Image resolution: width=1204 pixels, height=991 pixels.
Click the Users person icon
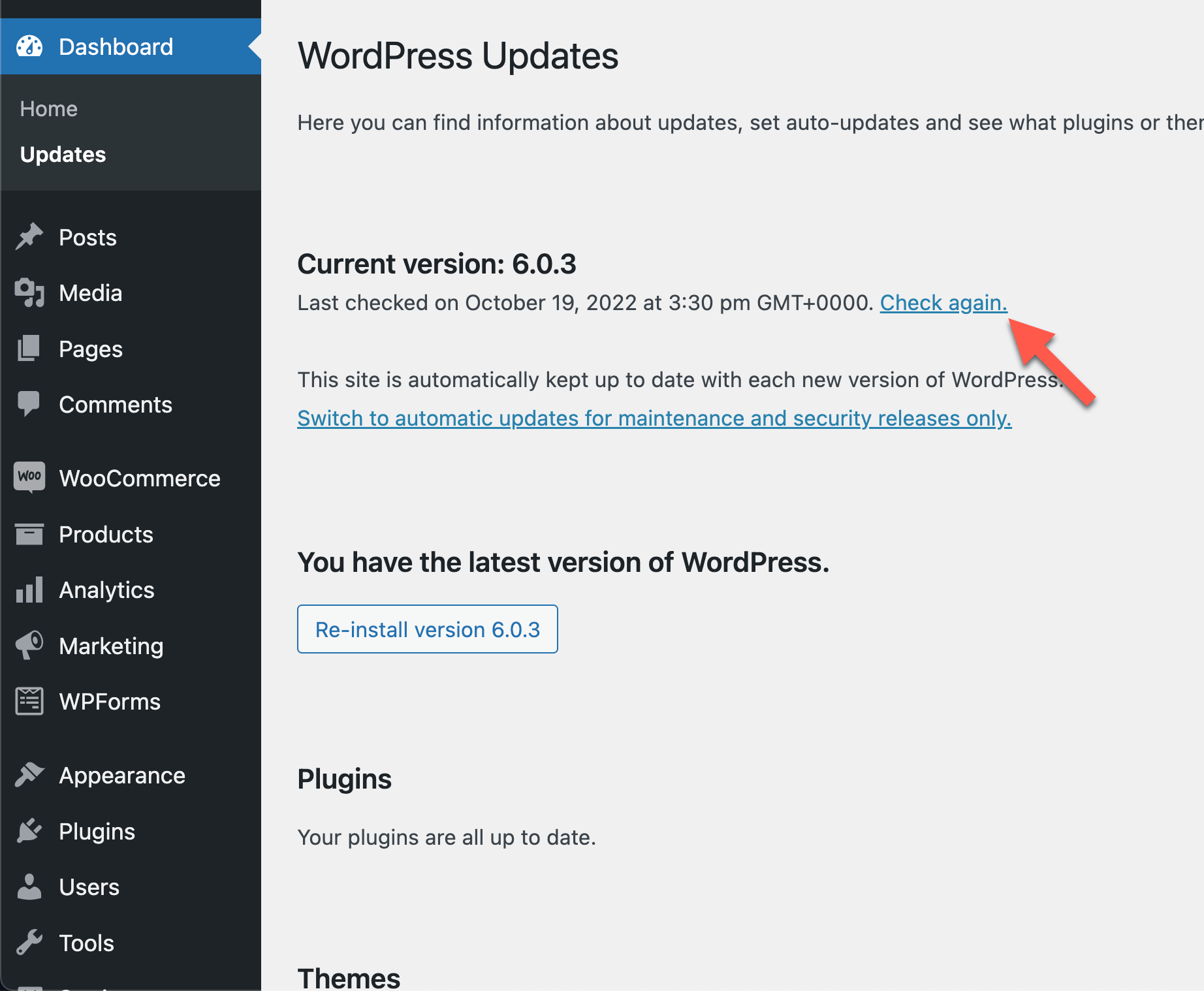point(29,887)
